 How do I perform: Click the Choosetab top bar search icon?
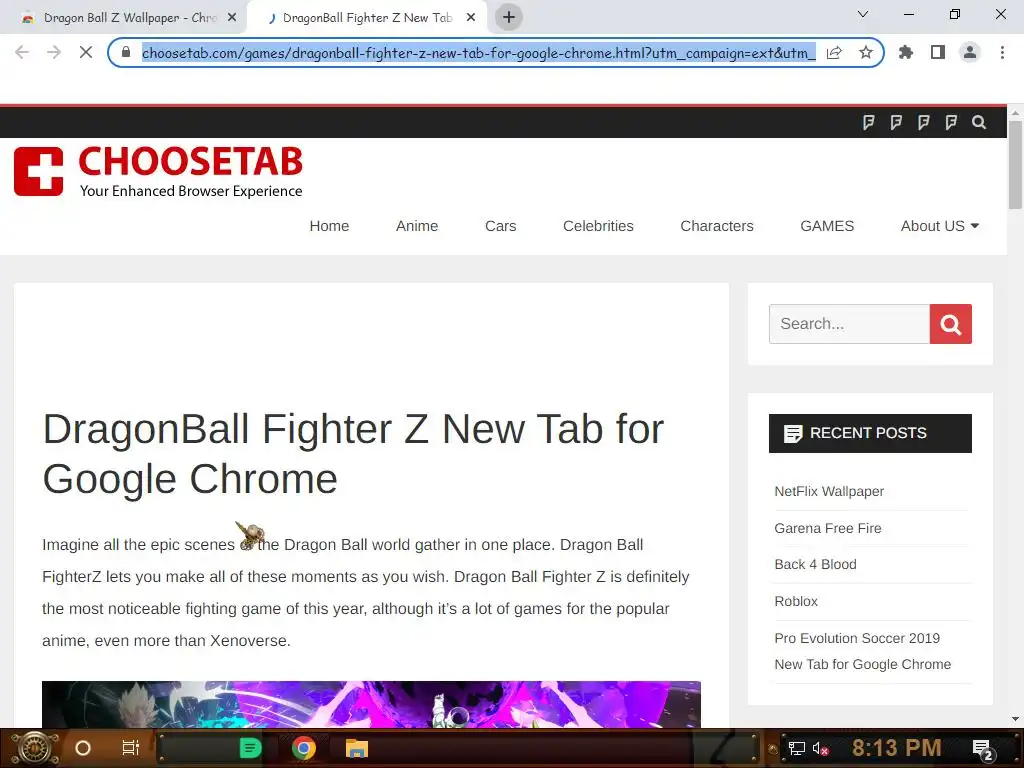(x=978, y=122)
